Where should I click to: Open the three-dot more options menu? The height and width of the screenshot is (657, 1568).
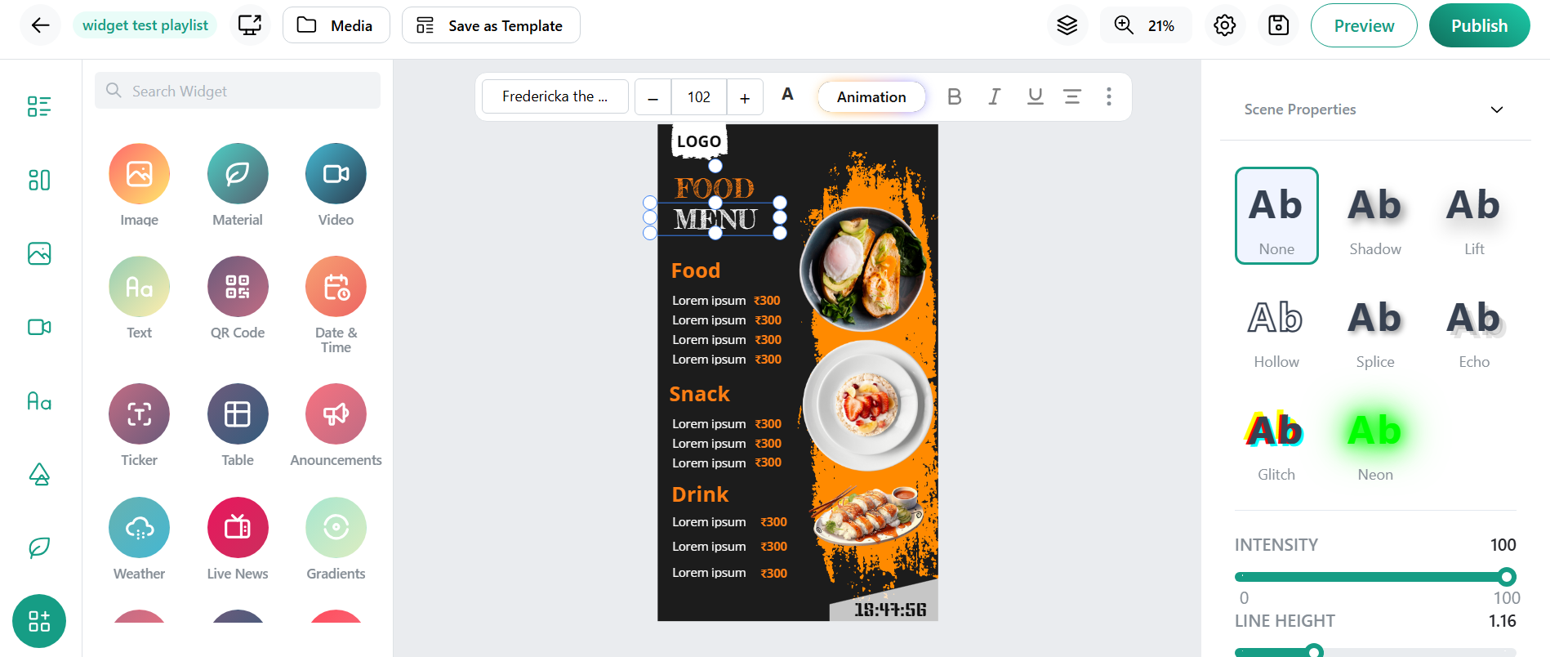(x=1108, y=96)
